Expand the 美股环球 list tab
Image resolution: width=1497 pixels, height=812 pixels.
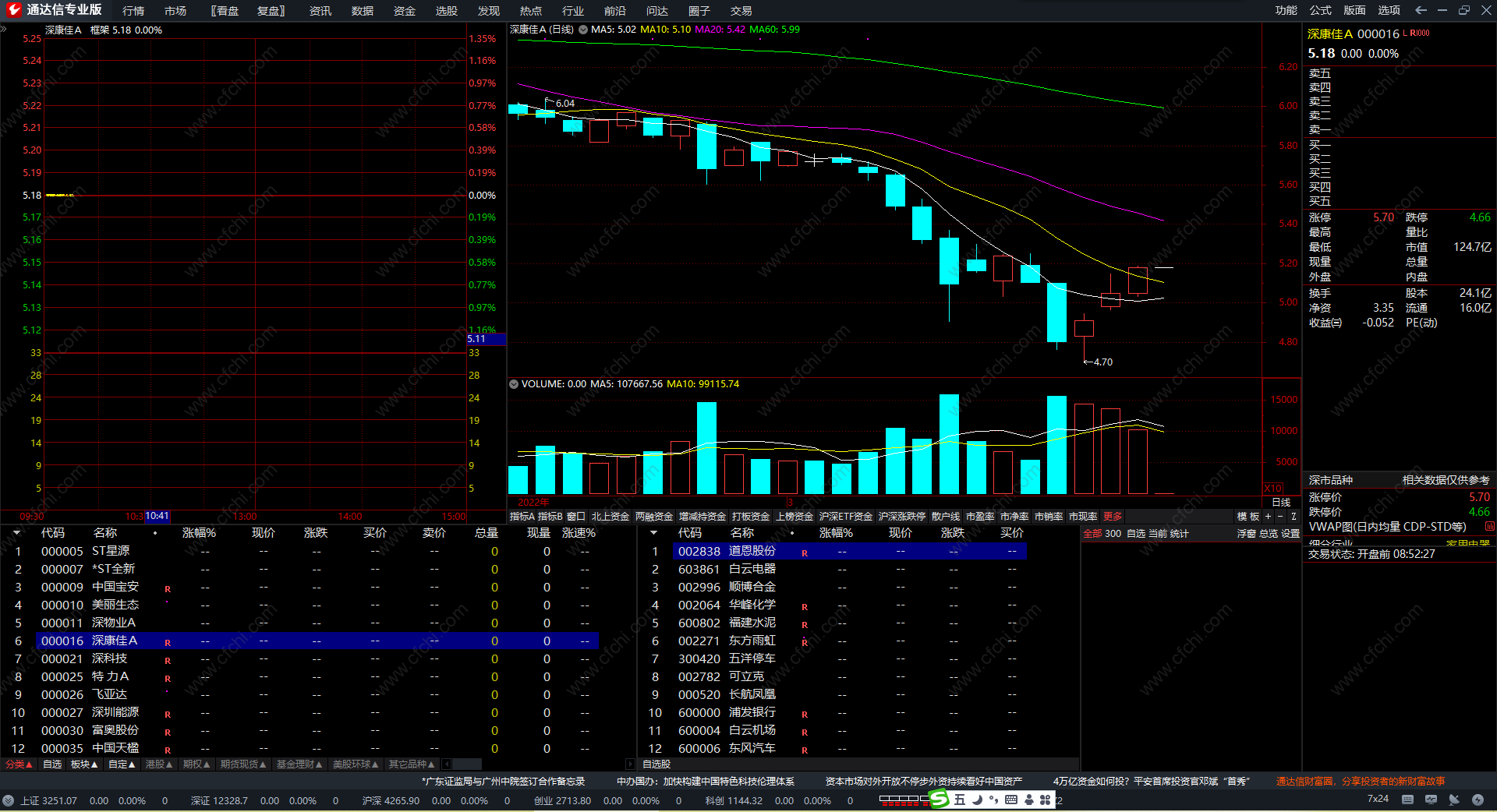(356, 764)
